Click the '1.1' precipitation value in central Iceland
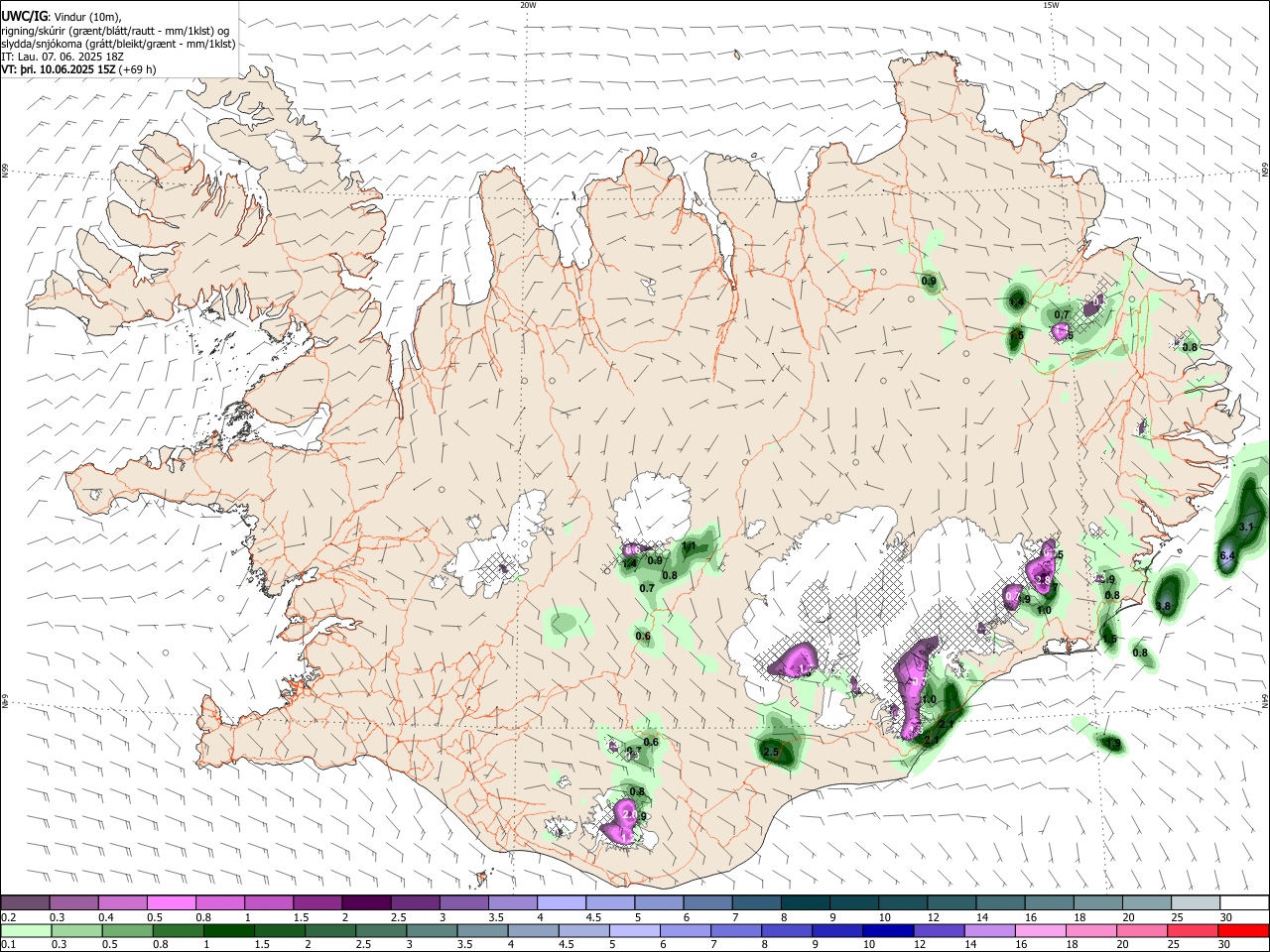This screenshot has width=1270, height=952. coord(689,546)
